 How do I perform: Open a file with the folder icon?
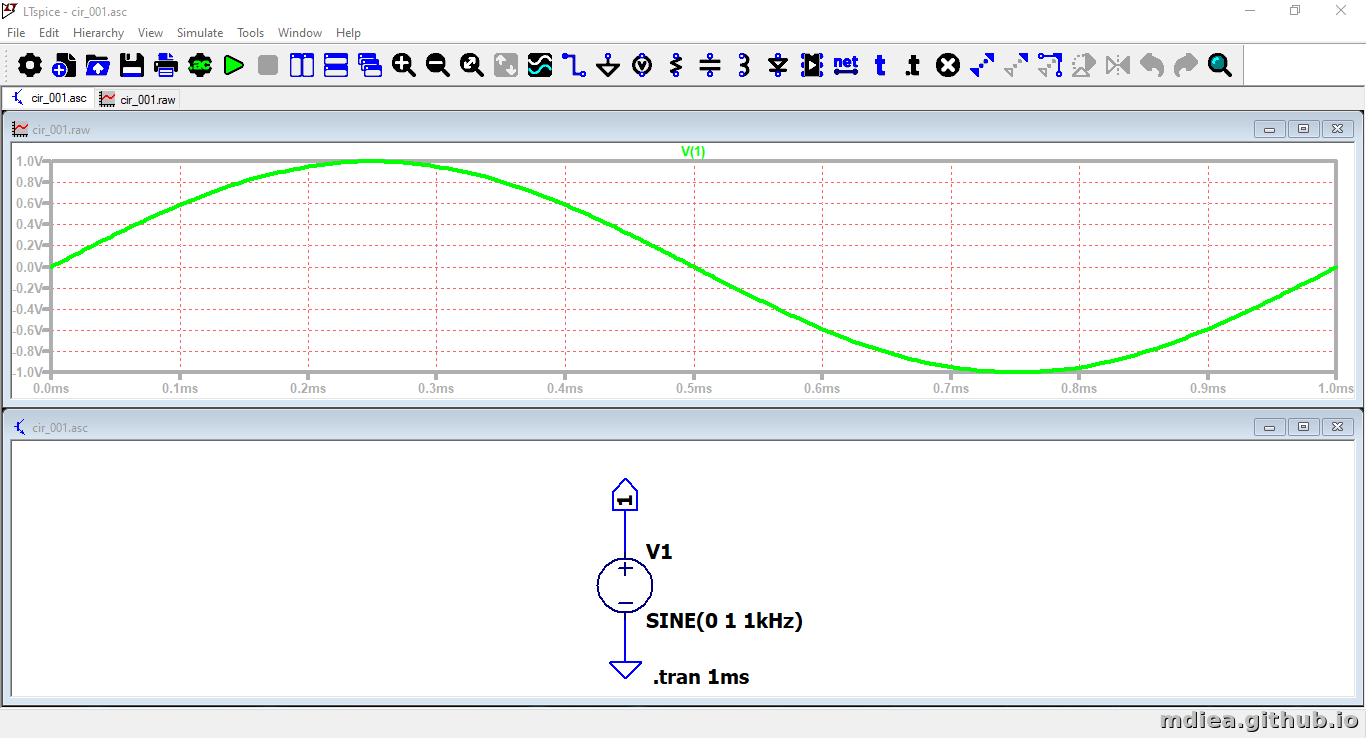click(x=98, y=66)
